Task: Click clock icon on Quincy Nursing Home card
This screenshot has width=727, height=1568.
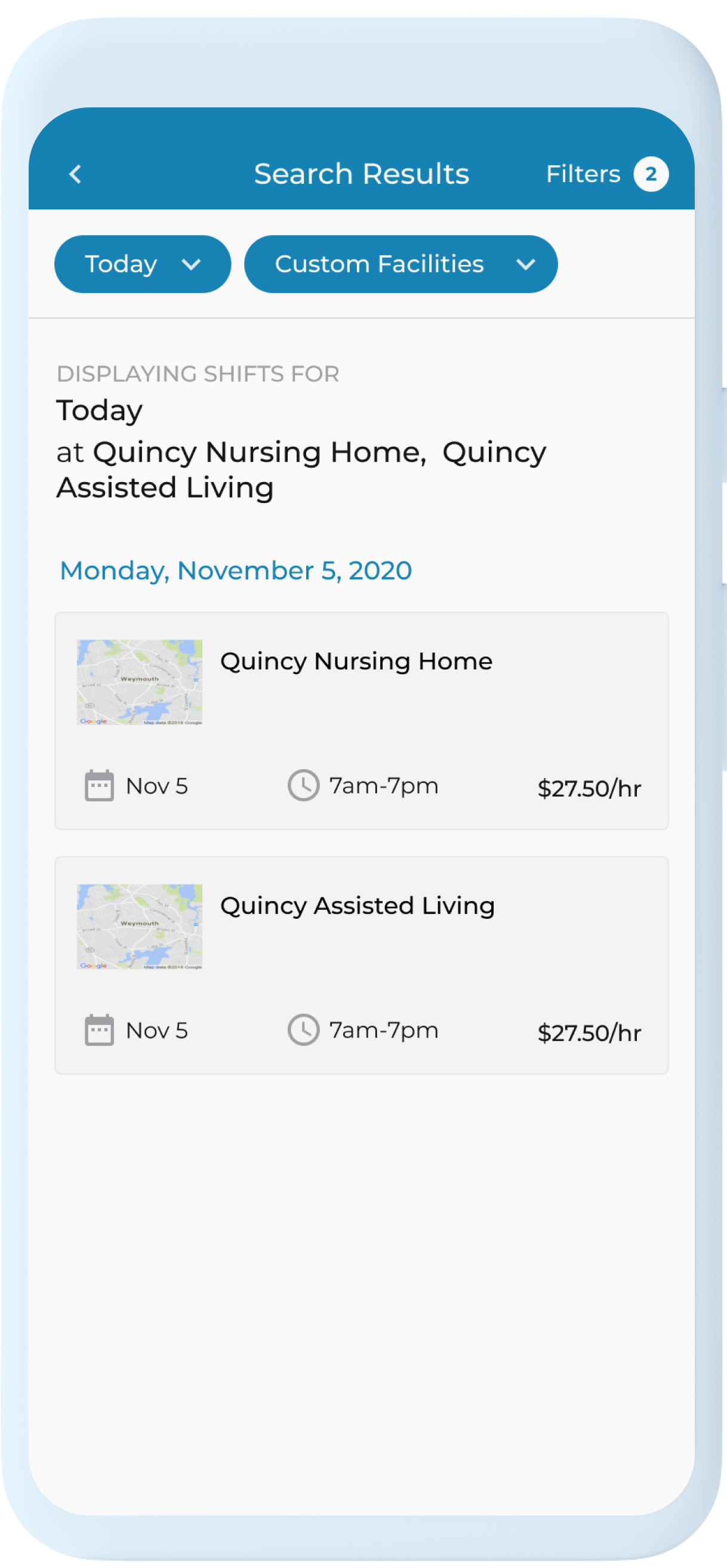Action: tap(303, 785)
